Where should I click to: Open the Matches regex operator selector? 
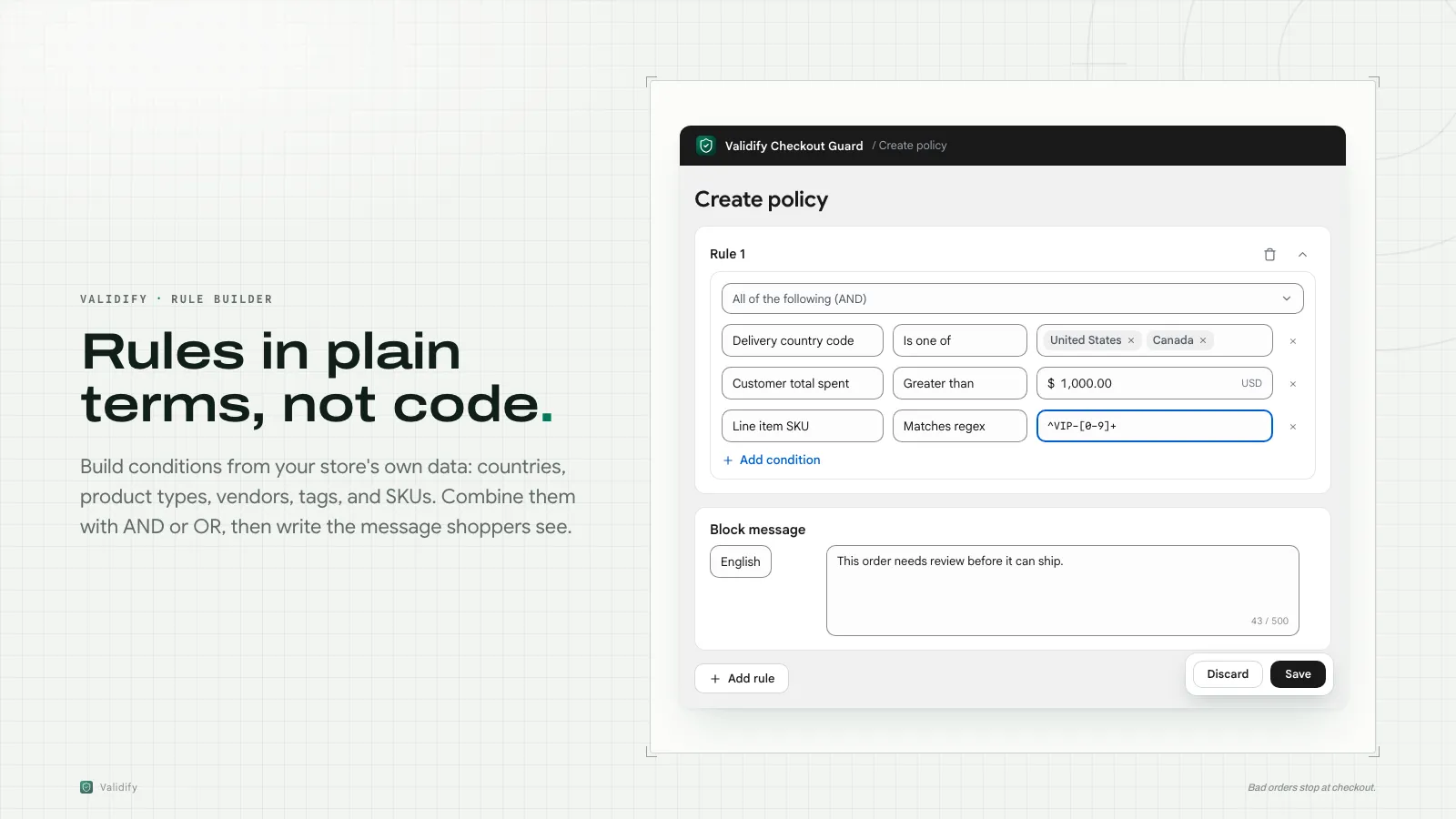pyautogui.click(x=959, y=426)
